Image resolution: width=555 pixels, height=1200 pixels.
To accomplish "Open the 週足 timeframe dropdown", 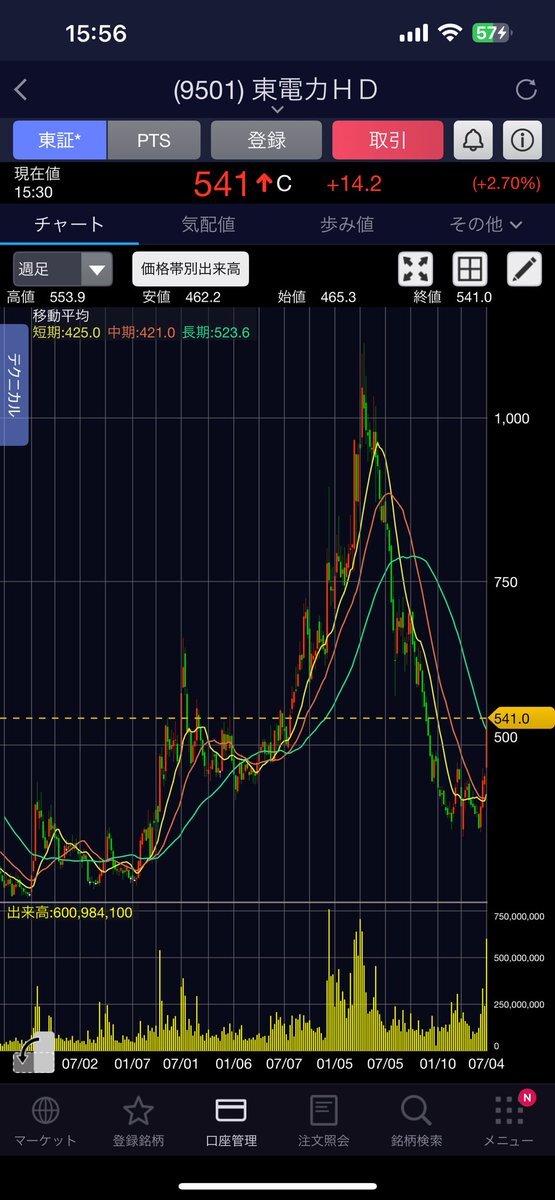I will click(62, 269).
